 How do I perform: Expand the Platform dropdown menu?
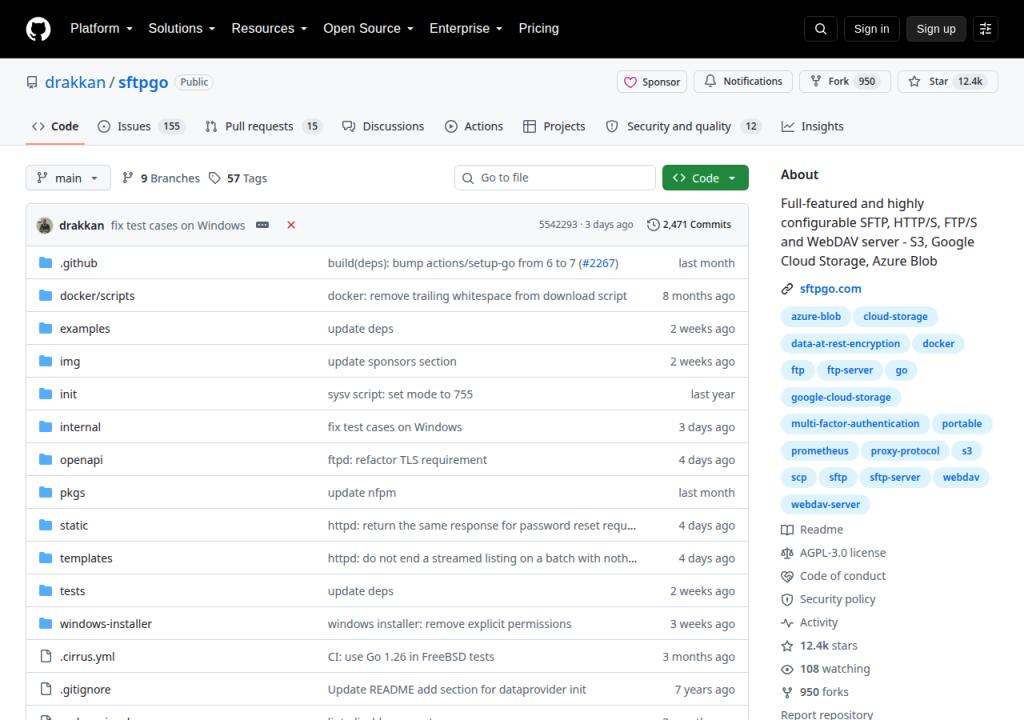101,29
